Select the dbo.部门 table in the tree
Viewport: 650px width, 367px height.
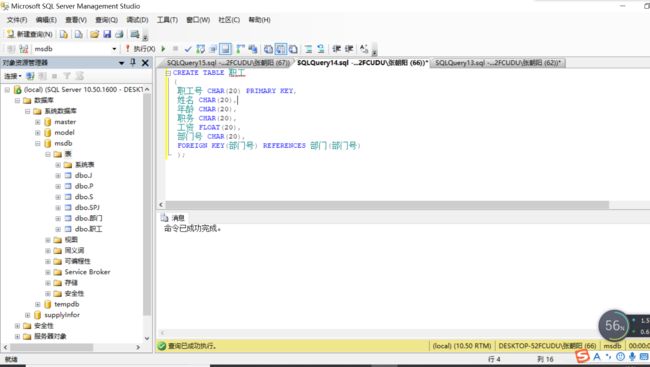(88, 218)
